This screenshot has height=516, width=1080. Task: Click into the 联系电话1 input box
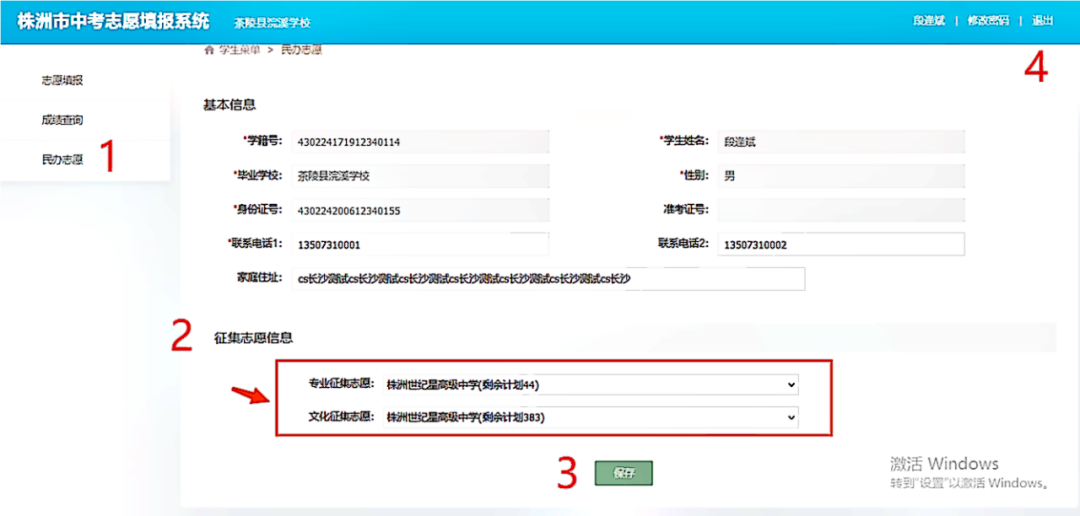pyautogui.click(x=420, y=244)
